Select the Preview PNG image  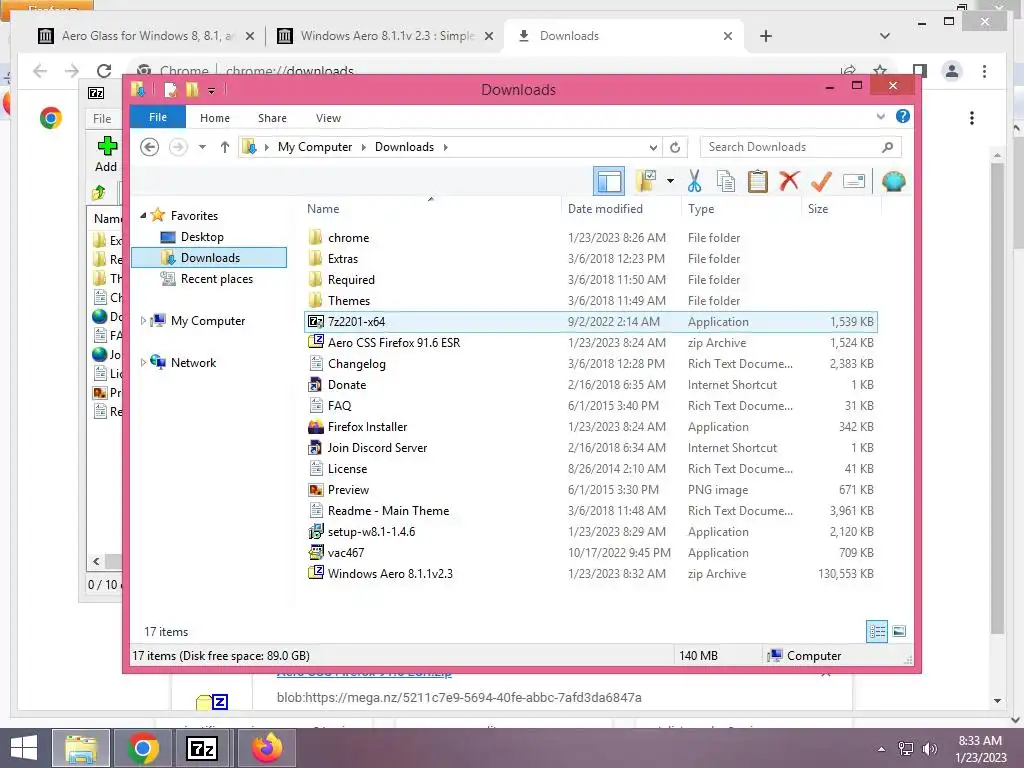pos(590,489)
